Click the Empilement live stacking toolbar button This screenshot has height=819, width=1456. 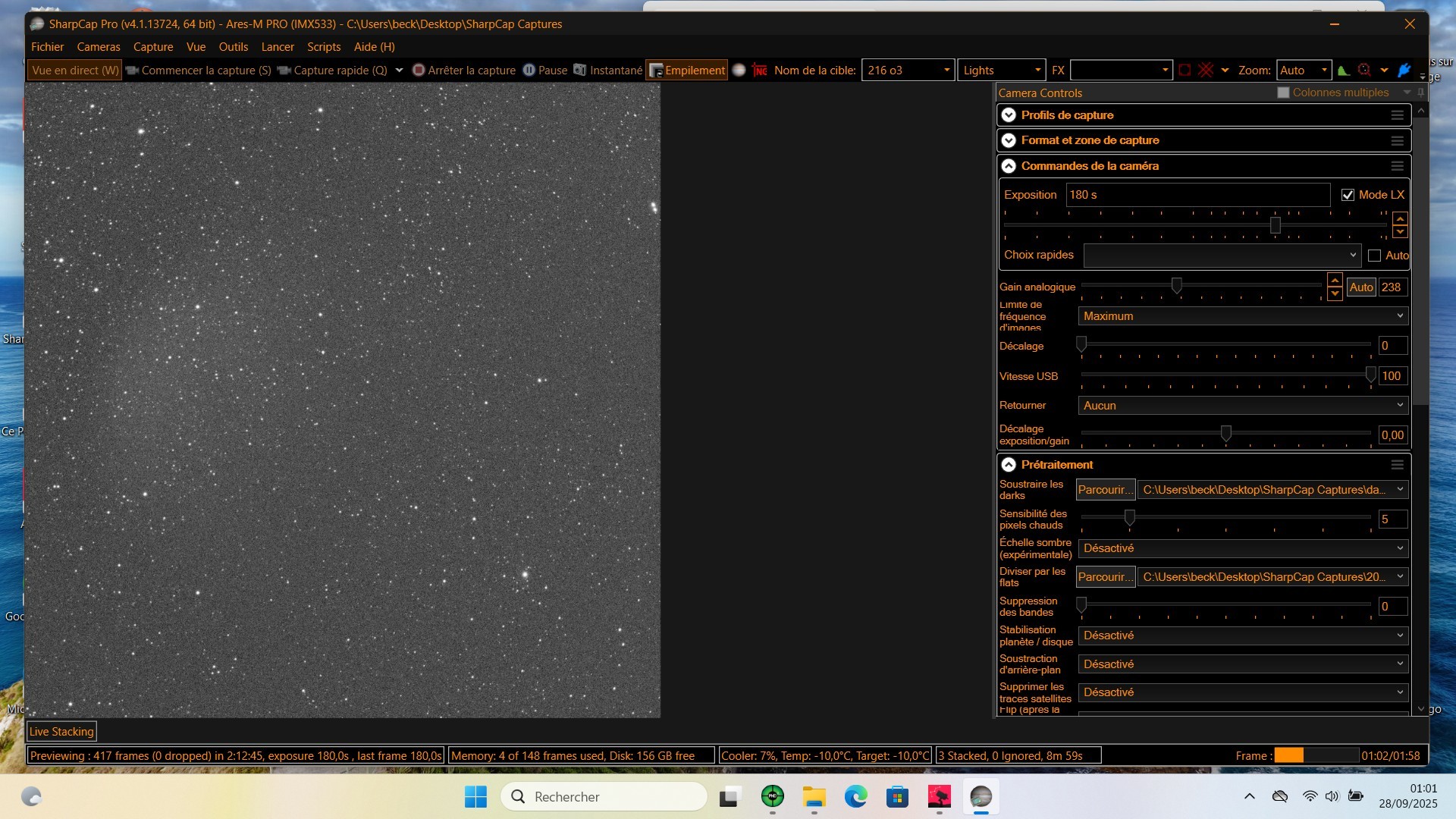click(x=686, y=71)
